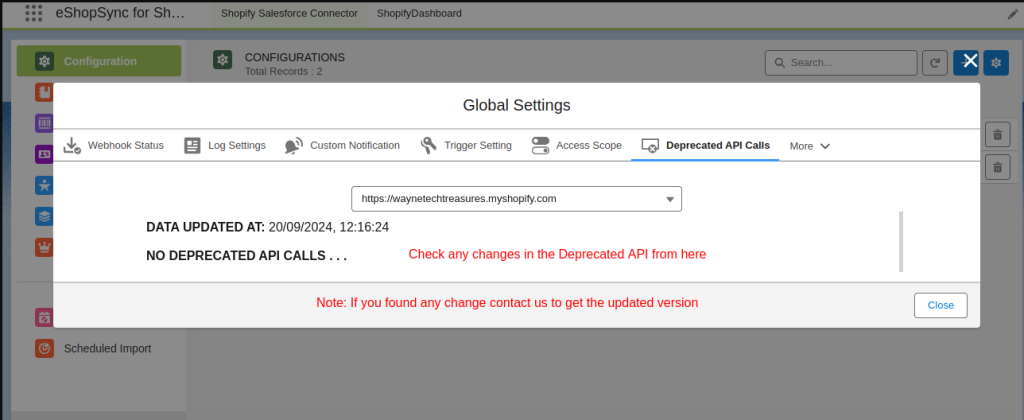Click the gear icon beside CONFIGURATIONS heading

pyautogui.click(x=222, y=61)
